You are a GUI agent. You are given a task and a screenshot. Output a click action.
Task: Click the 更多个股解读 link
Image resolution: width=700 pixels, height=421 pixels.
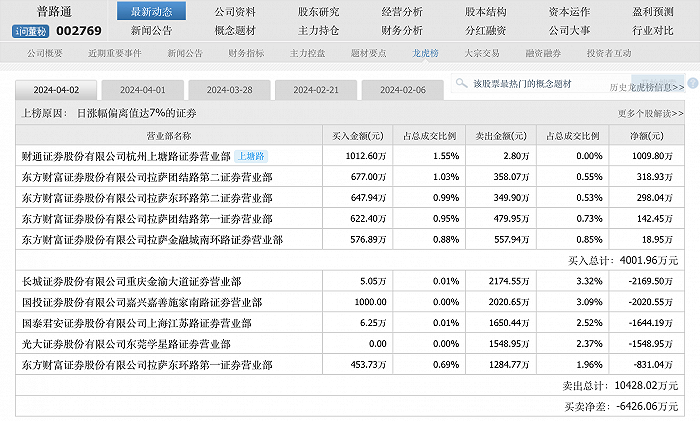[x=650, y=115]
